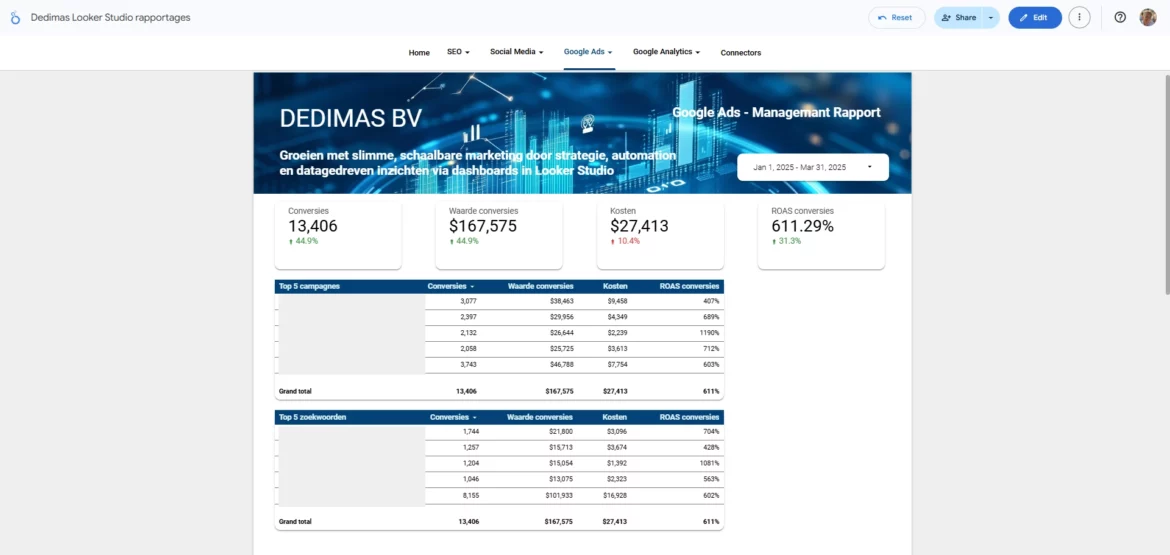Image resolution: width=1170 pixels, height=555 pixels.
Task: Select campaign conversions cell 2,058
Action: point(468,348)
